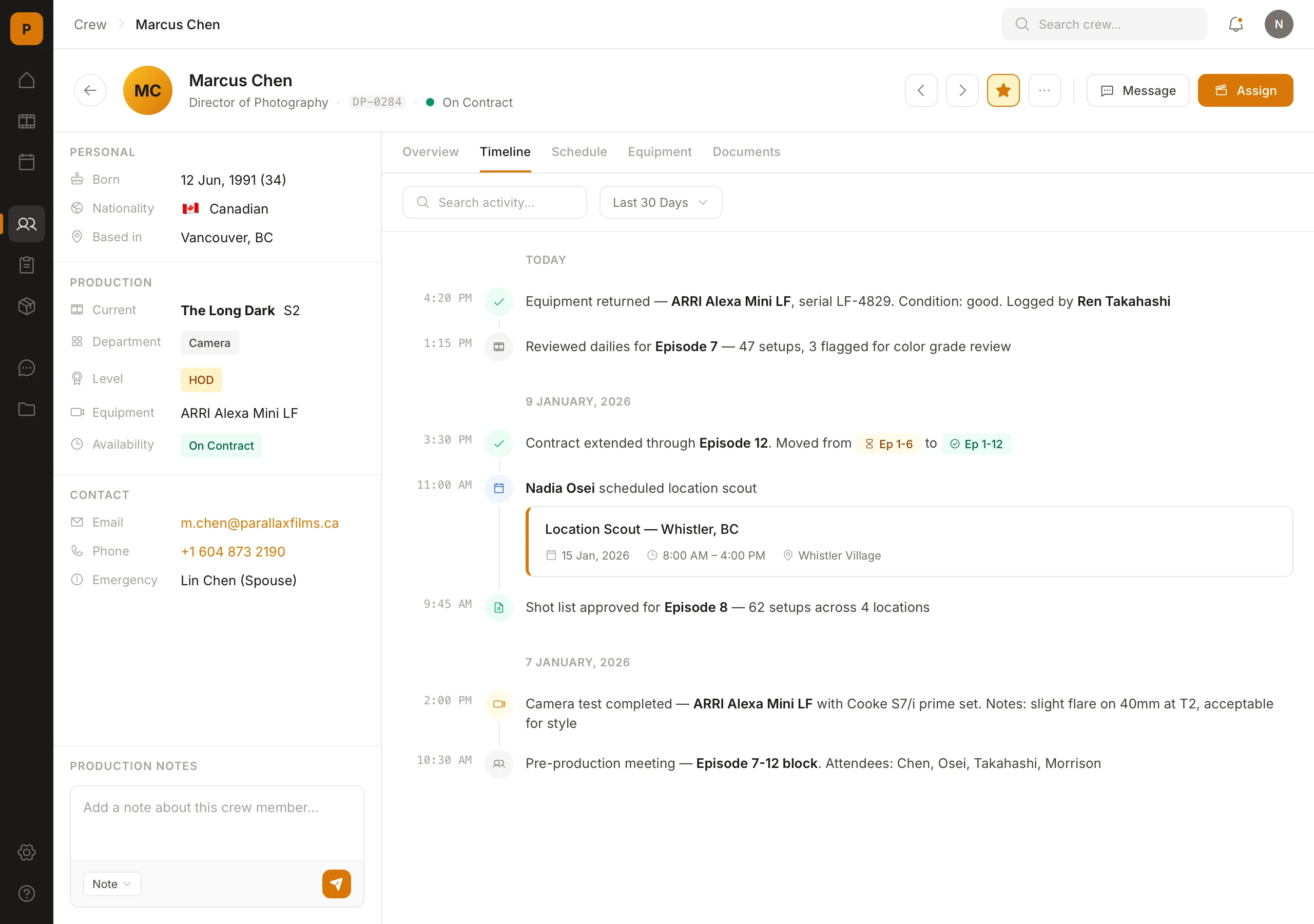Click the m.chen@parallaxfilms.ca email link

(x=259, y=523)
